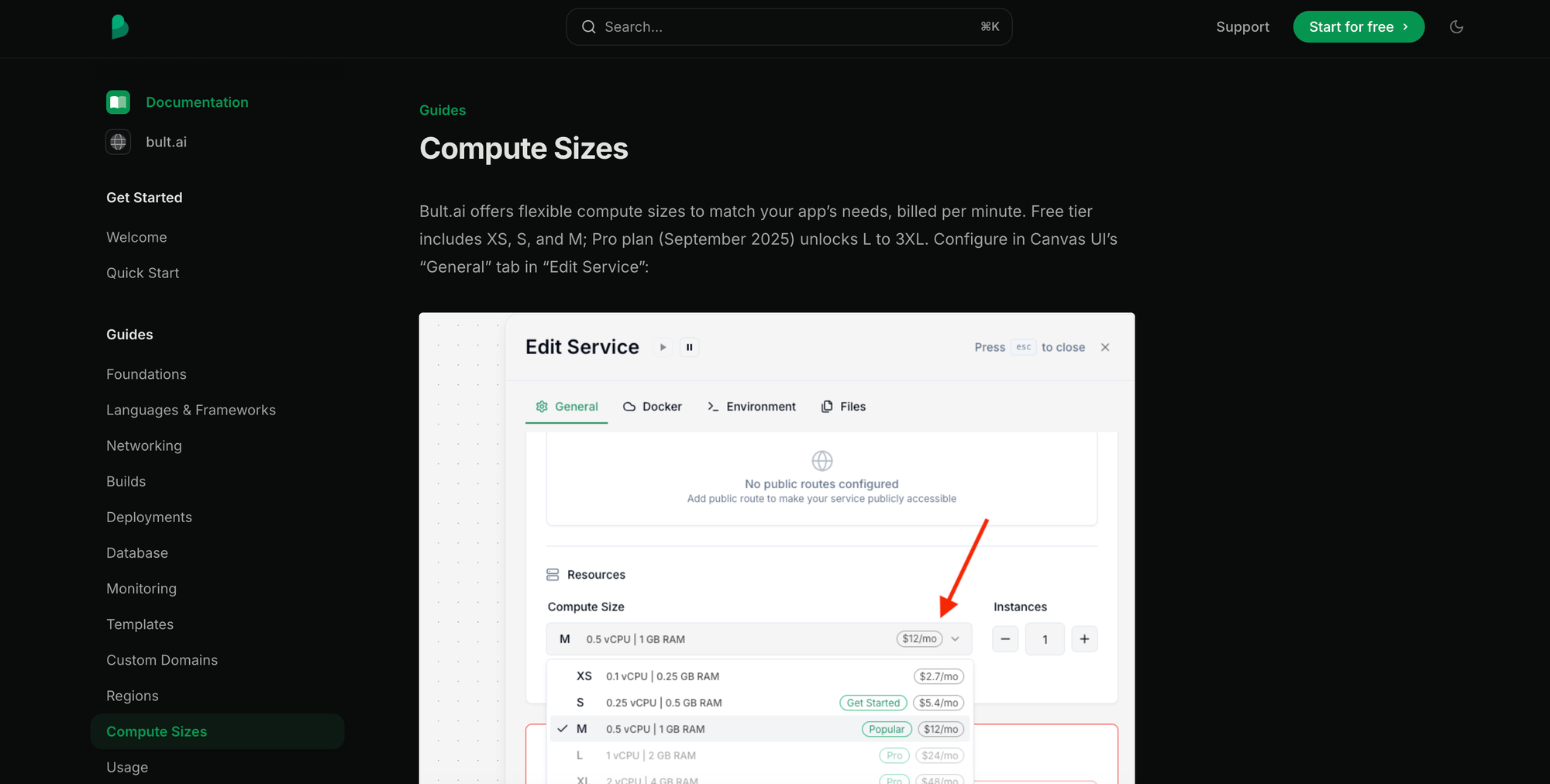Dismiss Edit Service via the X icon
This screenshot has width=1550, height=784.
tap(1105, 347)
